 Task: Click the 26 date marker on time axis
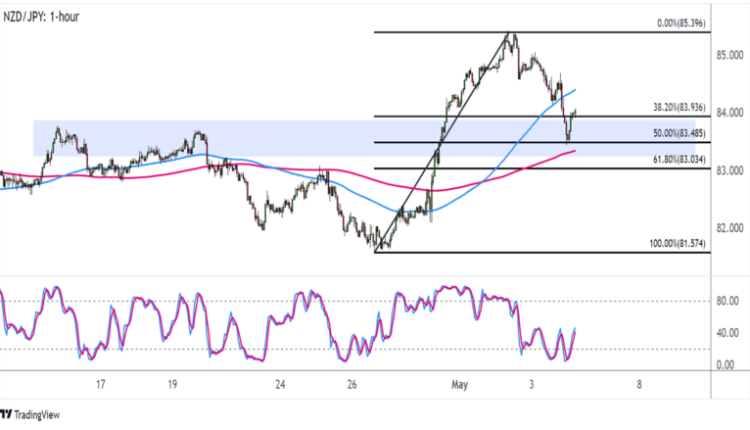(352, 385)
